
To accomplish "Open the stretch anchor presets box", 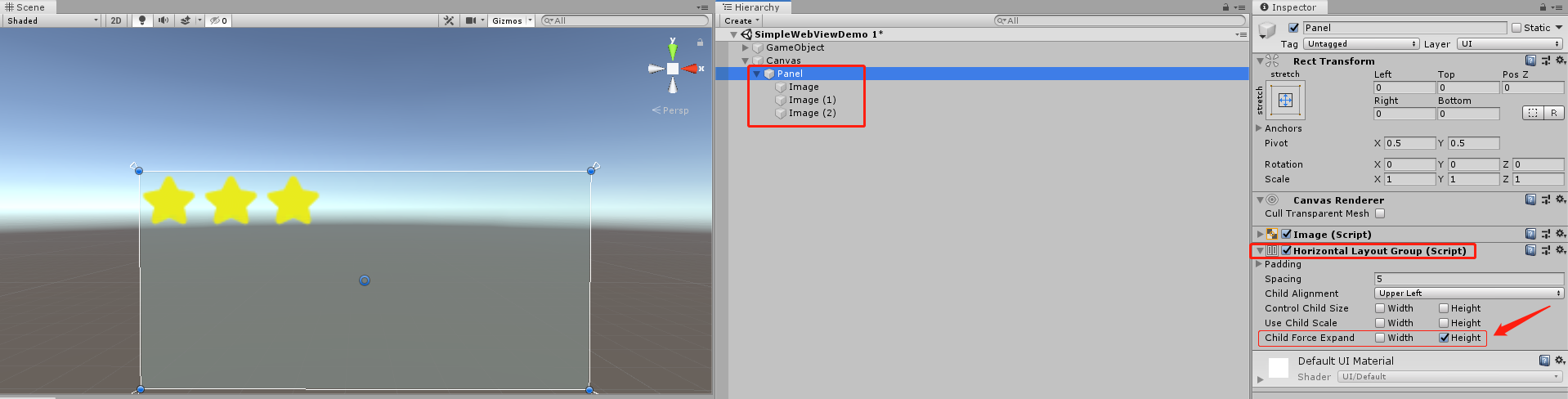I will pos(1286,101).
